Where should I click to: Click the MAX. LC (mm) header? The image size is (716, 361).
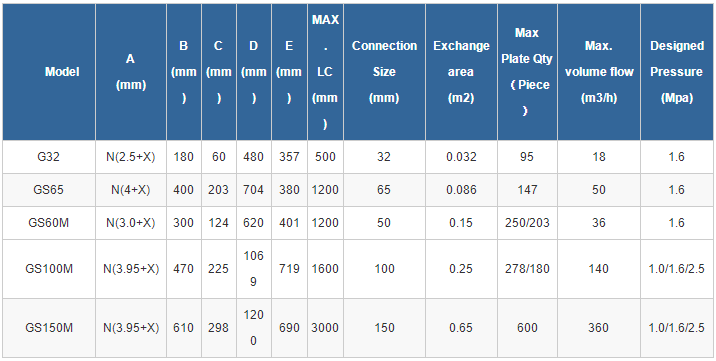[325, 72]
